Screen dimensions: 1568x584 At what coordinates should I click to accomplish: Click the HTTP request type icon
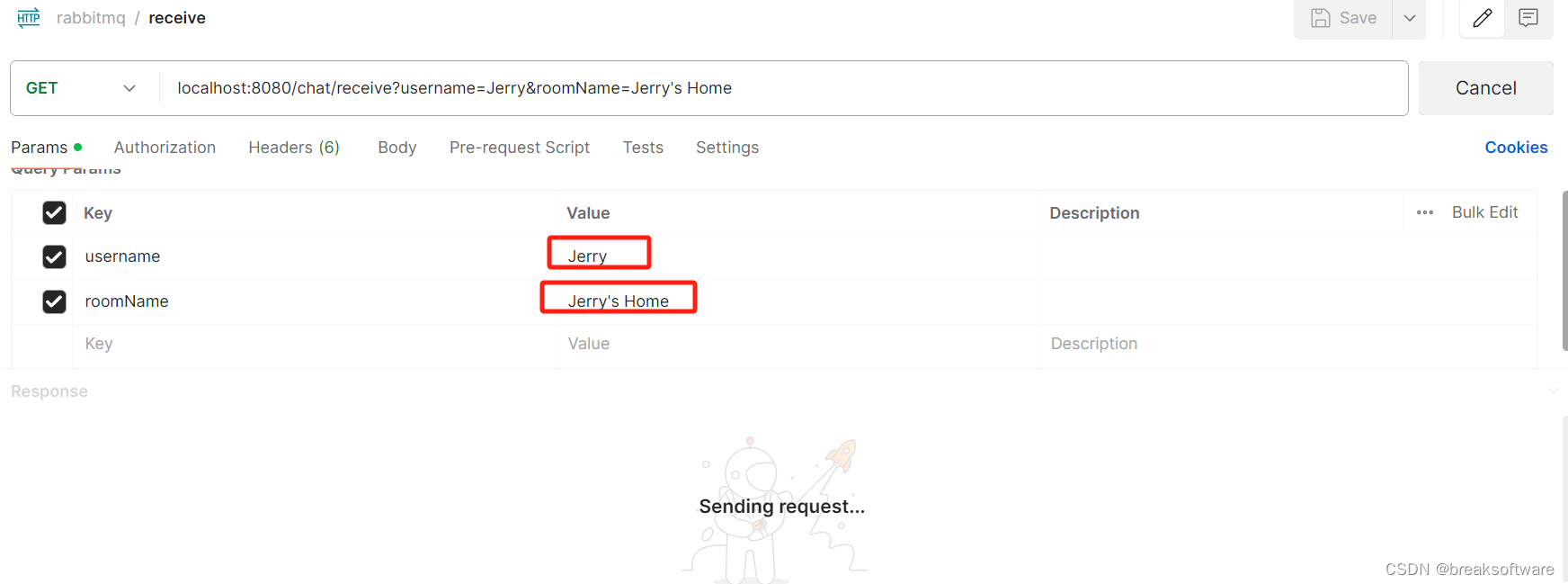[29, 18]
